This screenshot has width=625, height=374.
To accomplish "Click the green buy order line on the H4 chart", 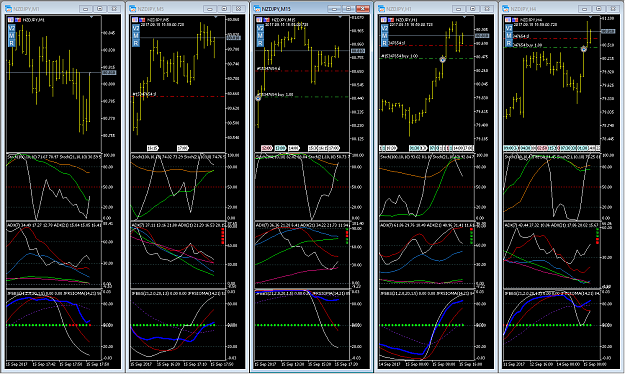I will point(551,47).
